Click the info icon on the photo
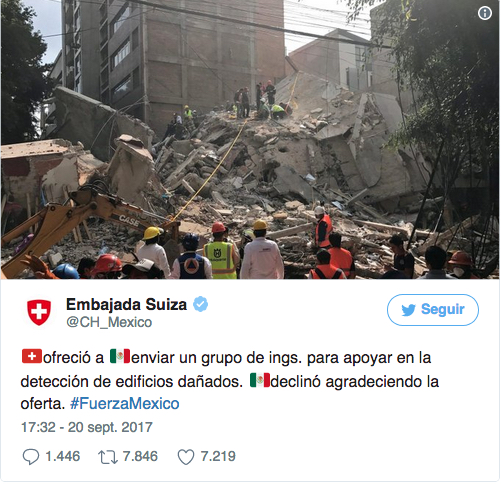 pyautogui.click(x=484, y=13)
